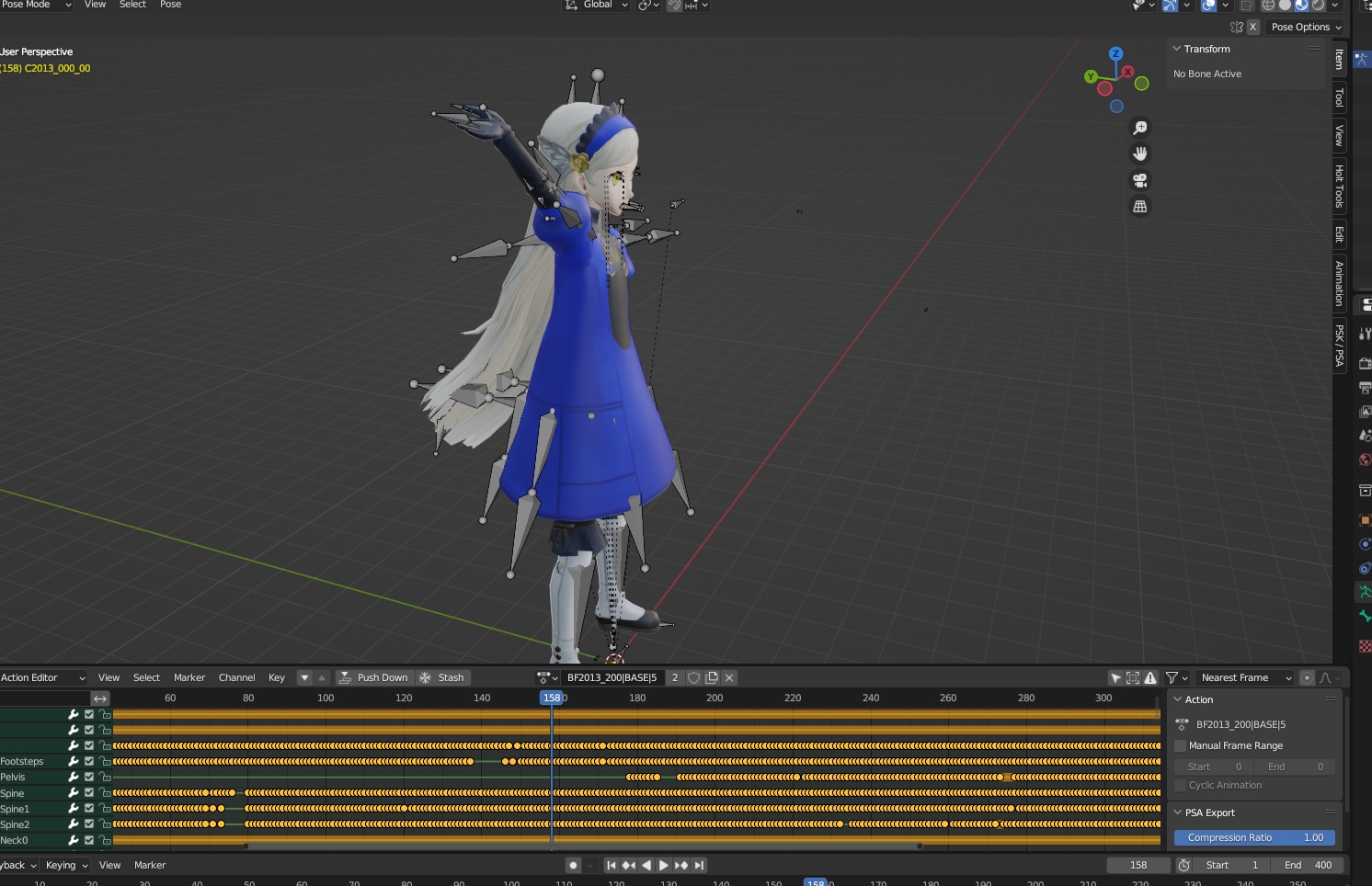Image resolution: width=1372 pixels, height=886 pixels.
Task: Toggle proportional editing in Action Editor
Action: [x=1307, y=677]
